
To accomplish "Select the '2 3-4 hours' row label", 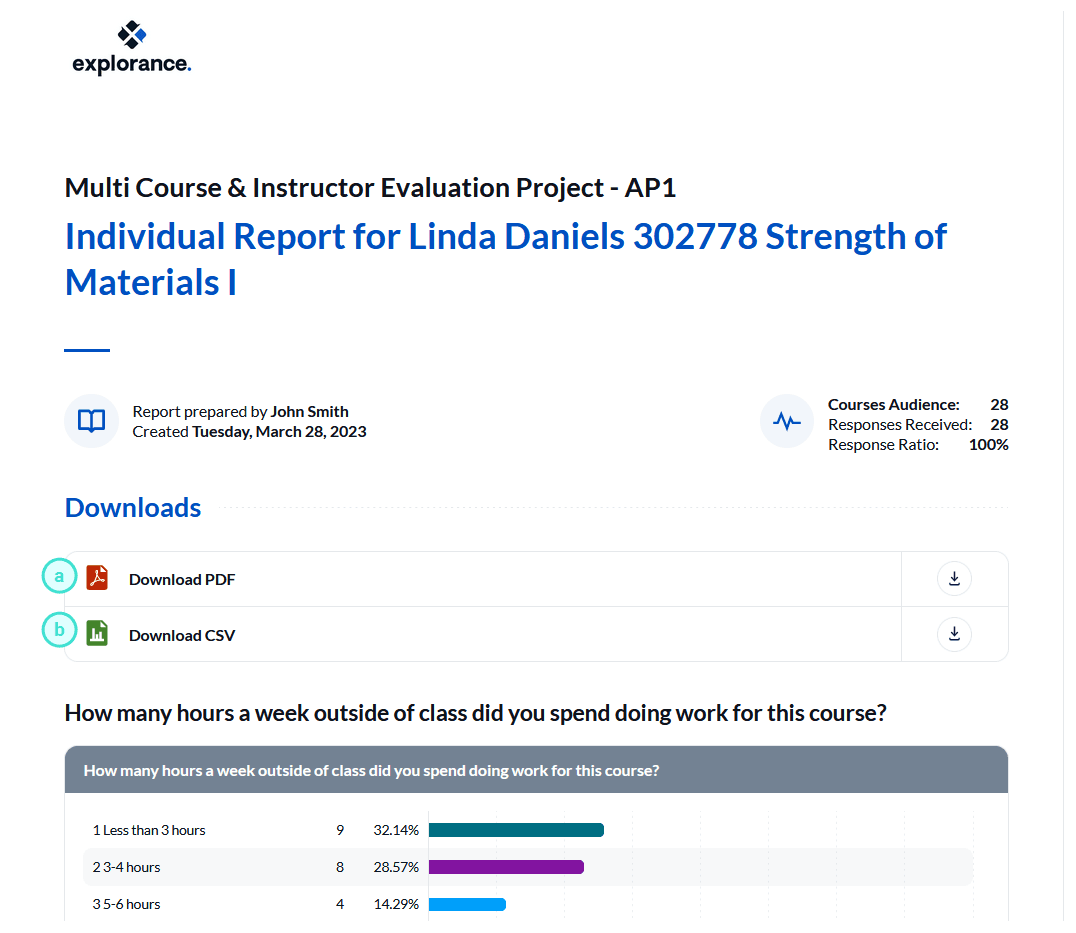I will [x=127, y=867].
